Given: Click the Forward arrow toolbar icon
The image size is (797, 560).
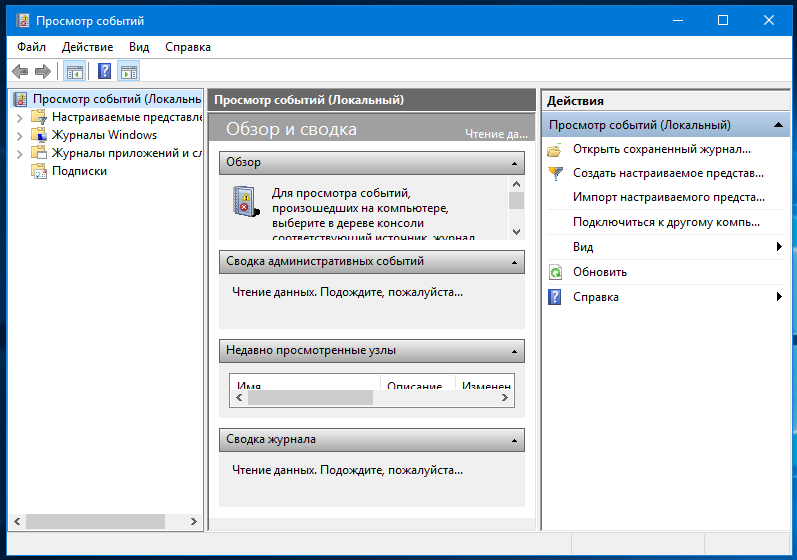Looking at the screenshot, I should pos(43,71).
